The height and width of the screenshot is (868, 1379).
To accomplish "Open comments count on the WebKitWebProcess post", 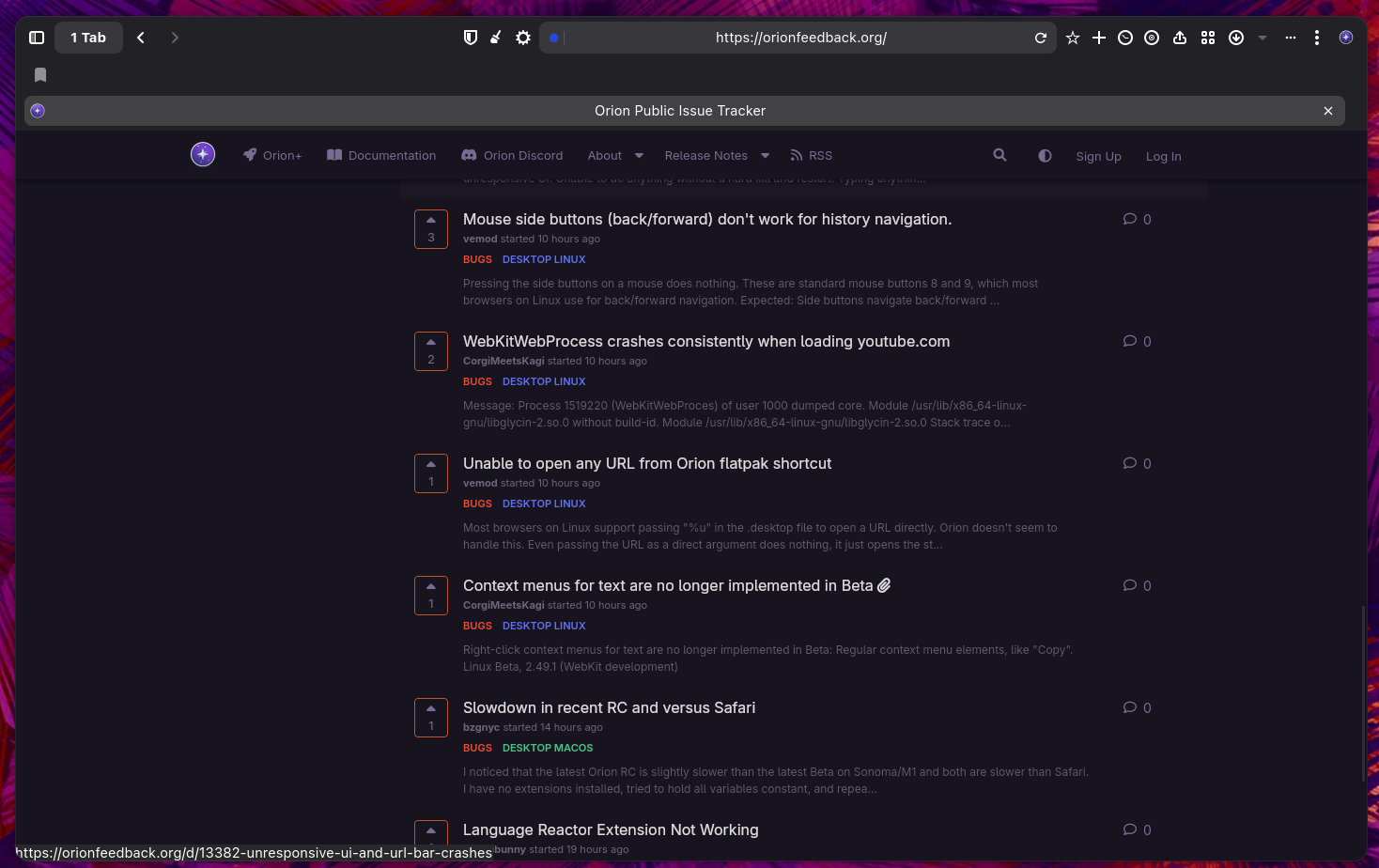I will pyautogui.click(x=1137, y=342).
